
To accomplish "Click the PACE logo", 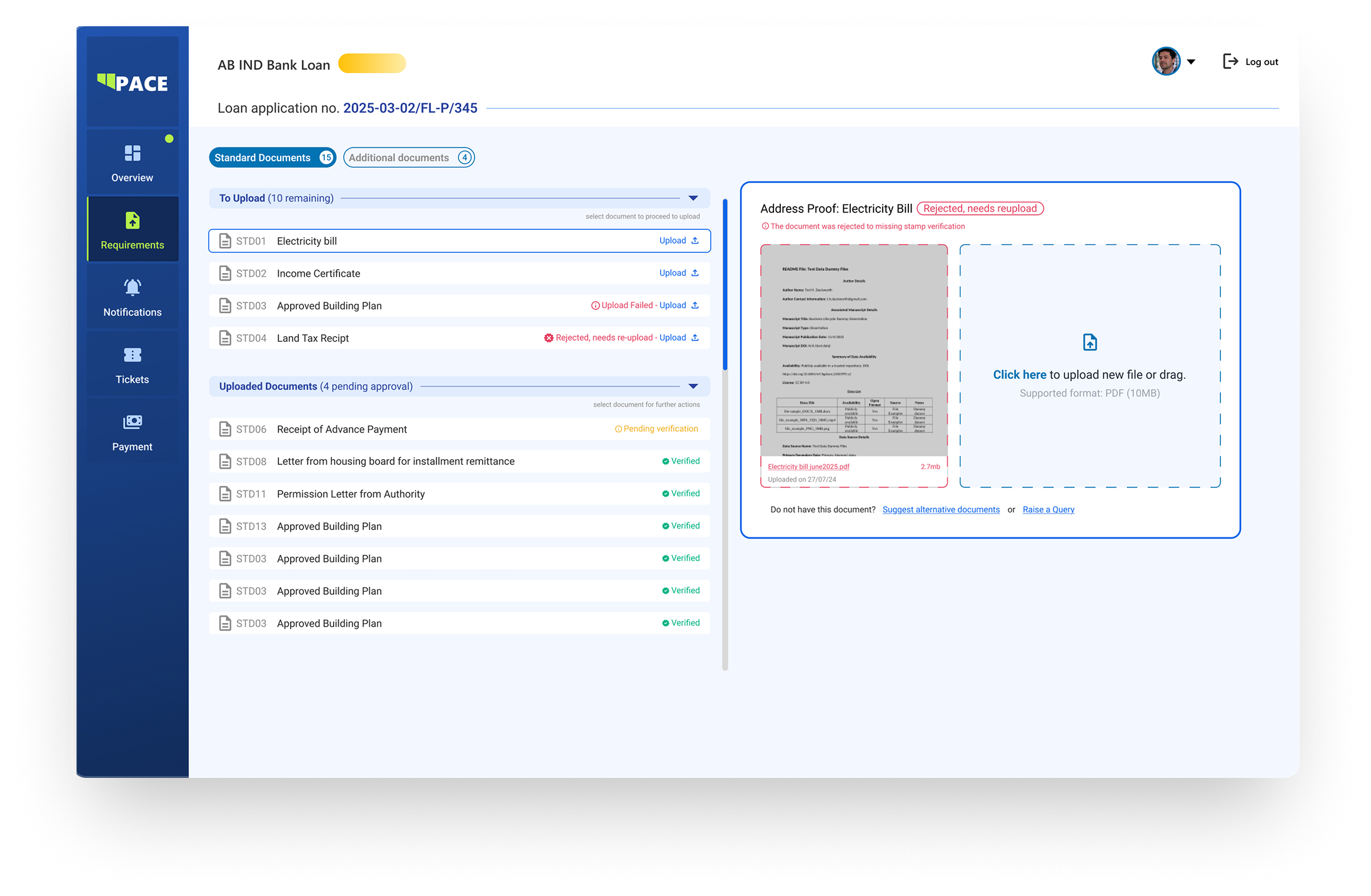I will click(x=132, y=82).
